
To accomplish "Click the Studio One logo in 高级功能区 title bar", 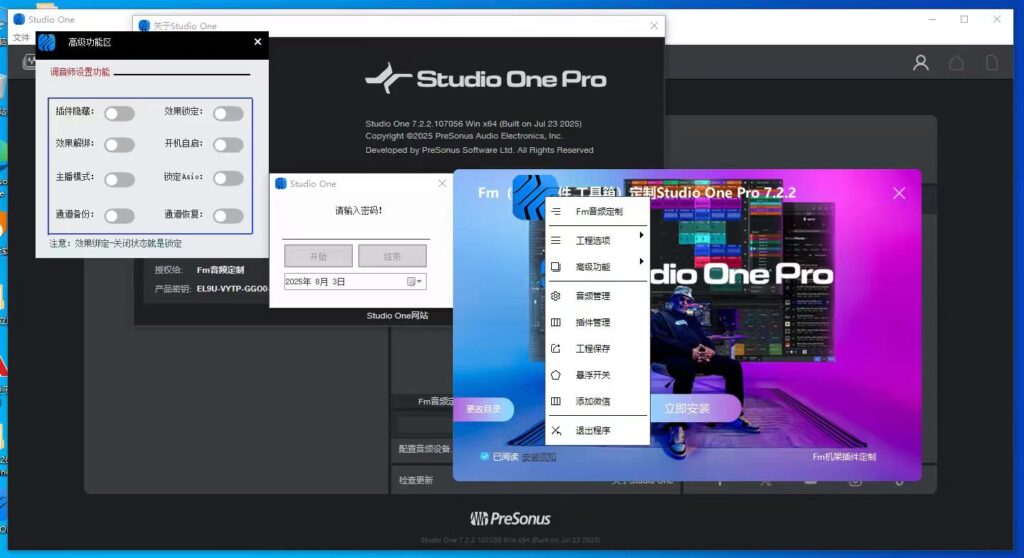I will (47, 42).
